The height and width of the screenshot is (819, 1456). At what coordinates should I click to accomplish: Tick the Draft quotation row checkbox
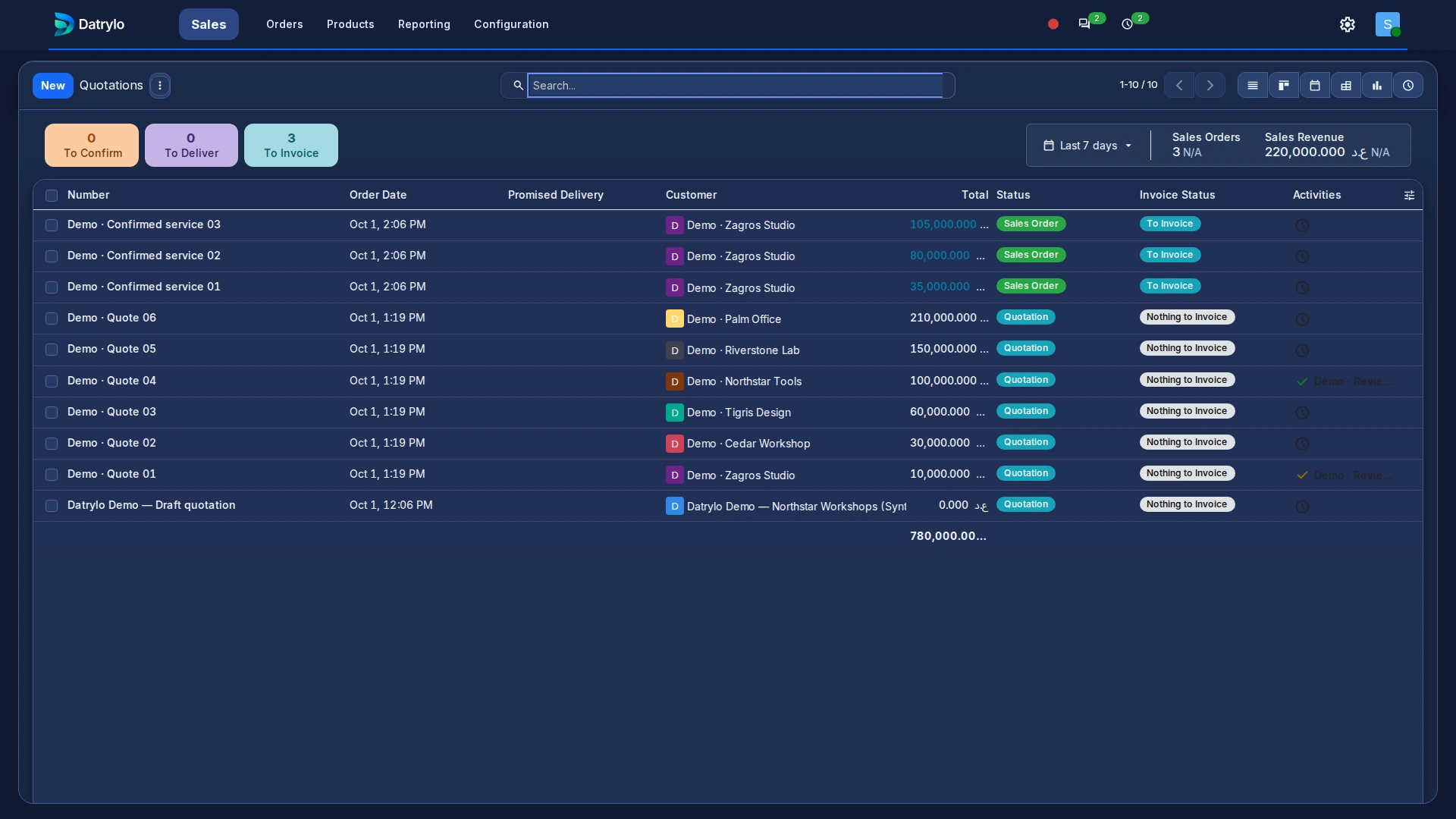point(52,506)
